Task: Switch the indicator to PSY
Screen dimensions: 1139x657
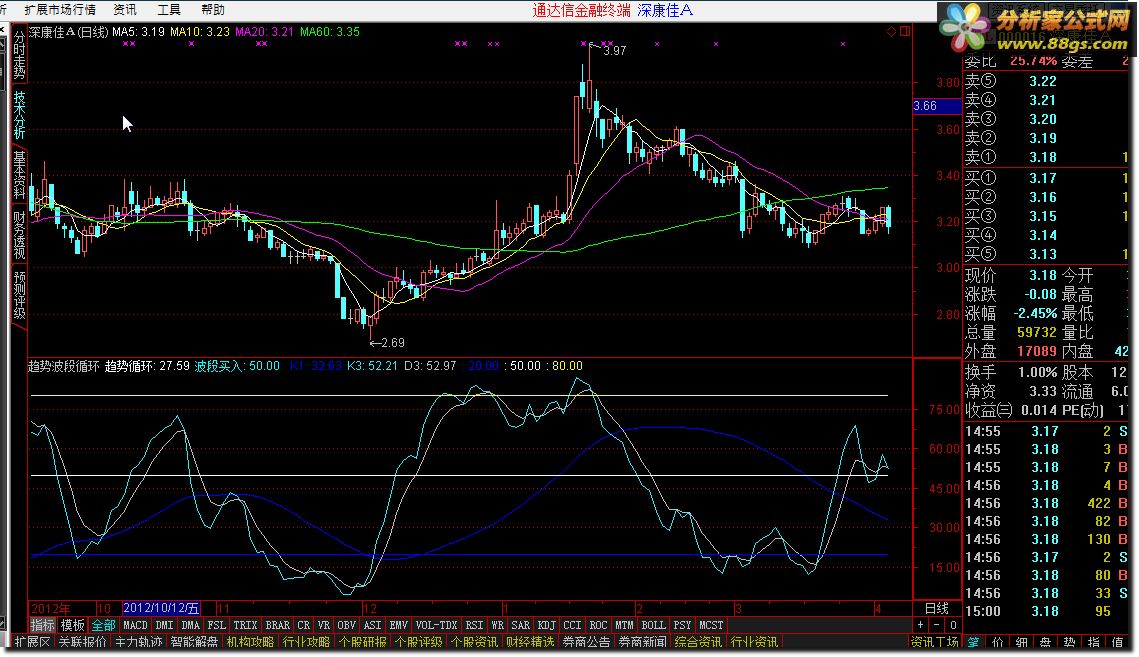Action: point(683,625)
